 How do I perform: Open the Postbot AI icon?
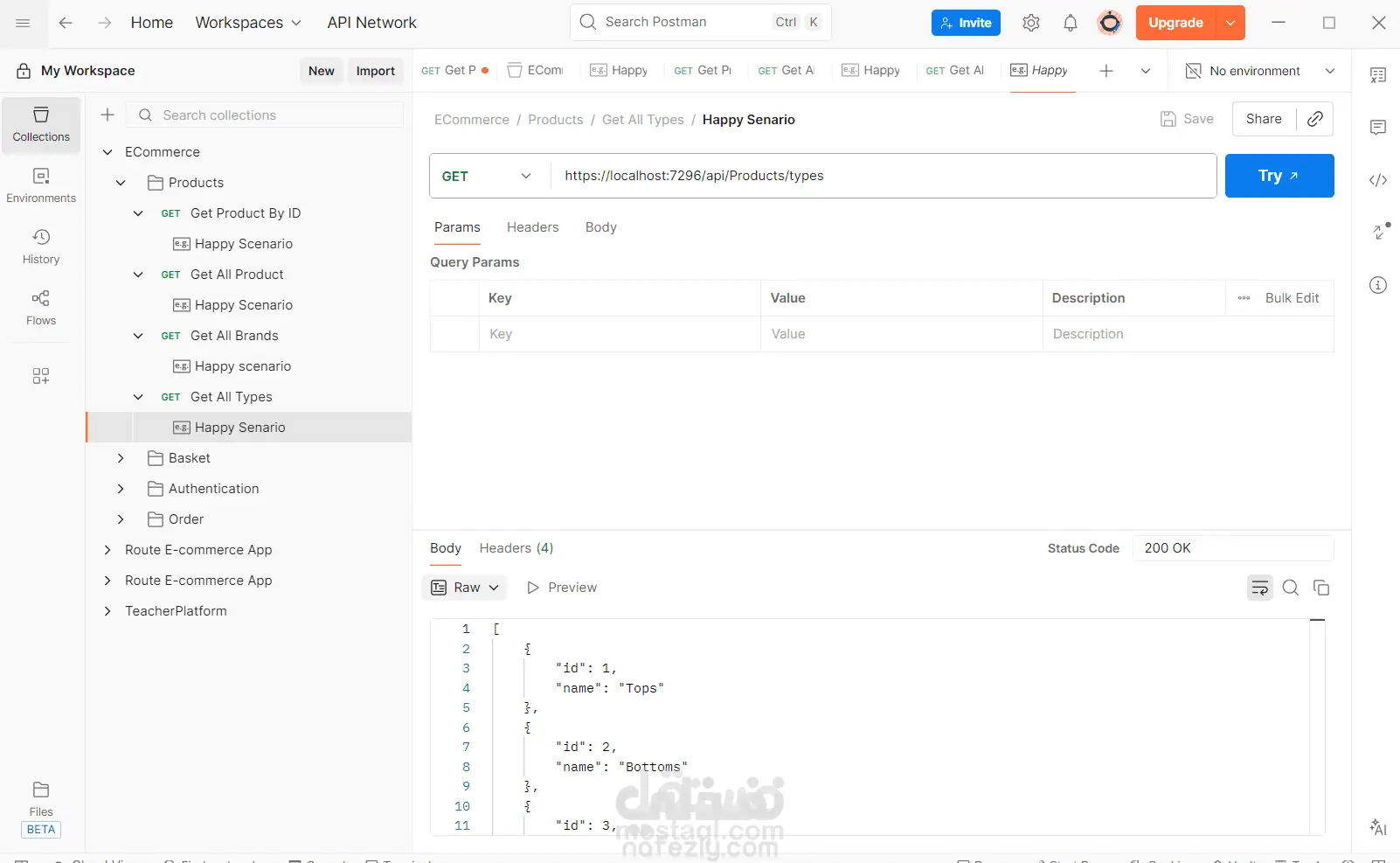pyautogui.click(x=1378, y=827)
